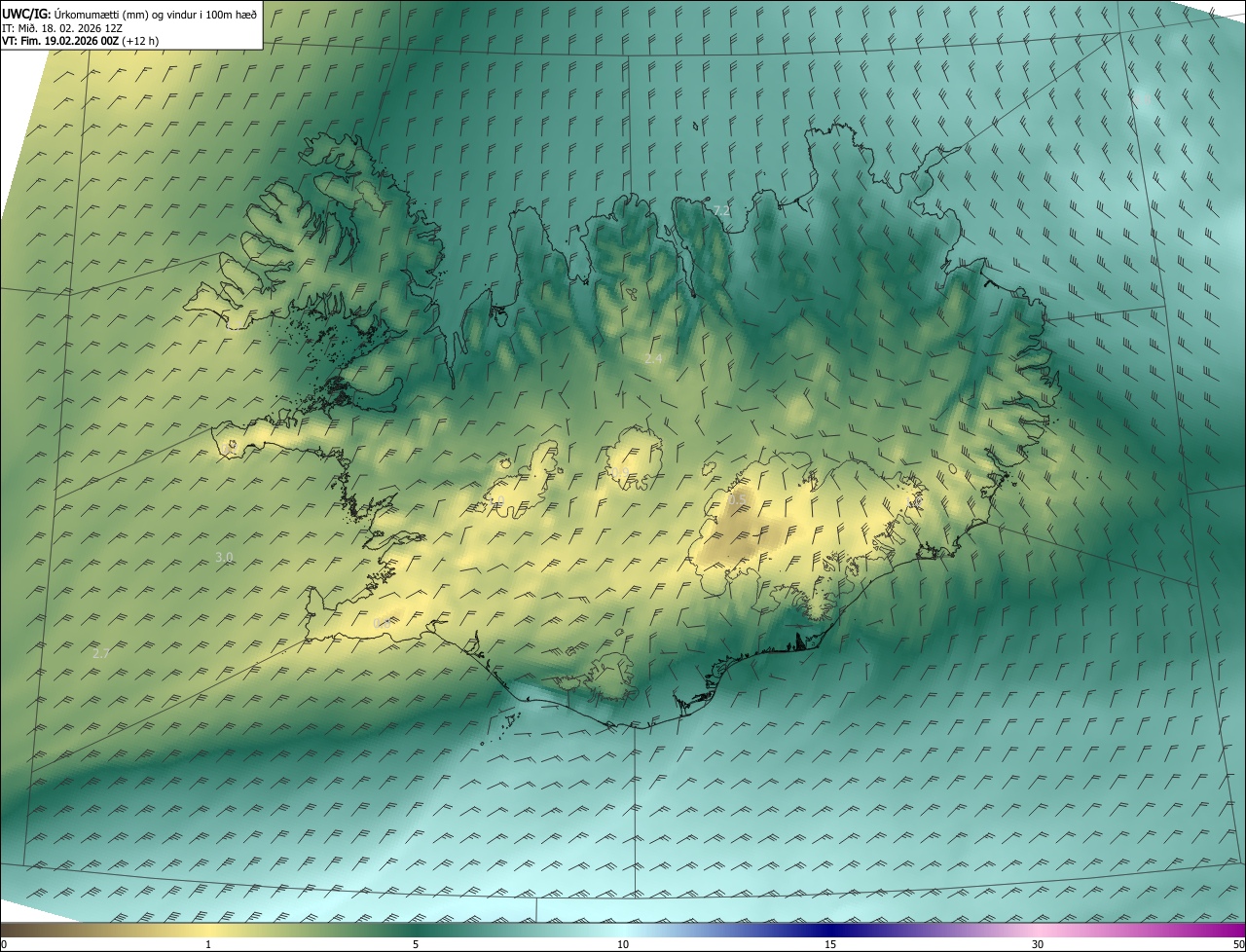
Task: Click the '0.9' value label on the map
Action: click(x=619, y=473)
